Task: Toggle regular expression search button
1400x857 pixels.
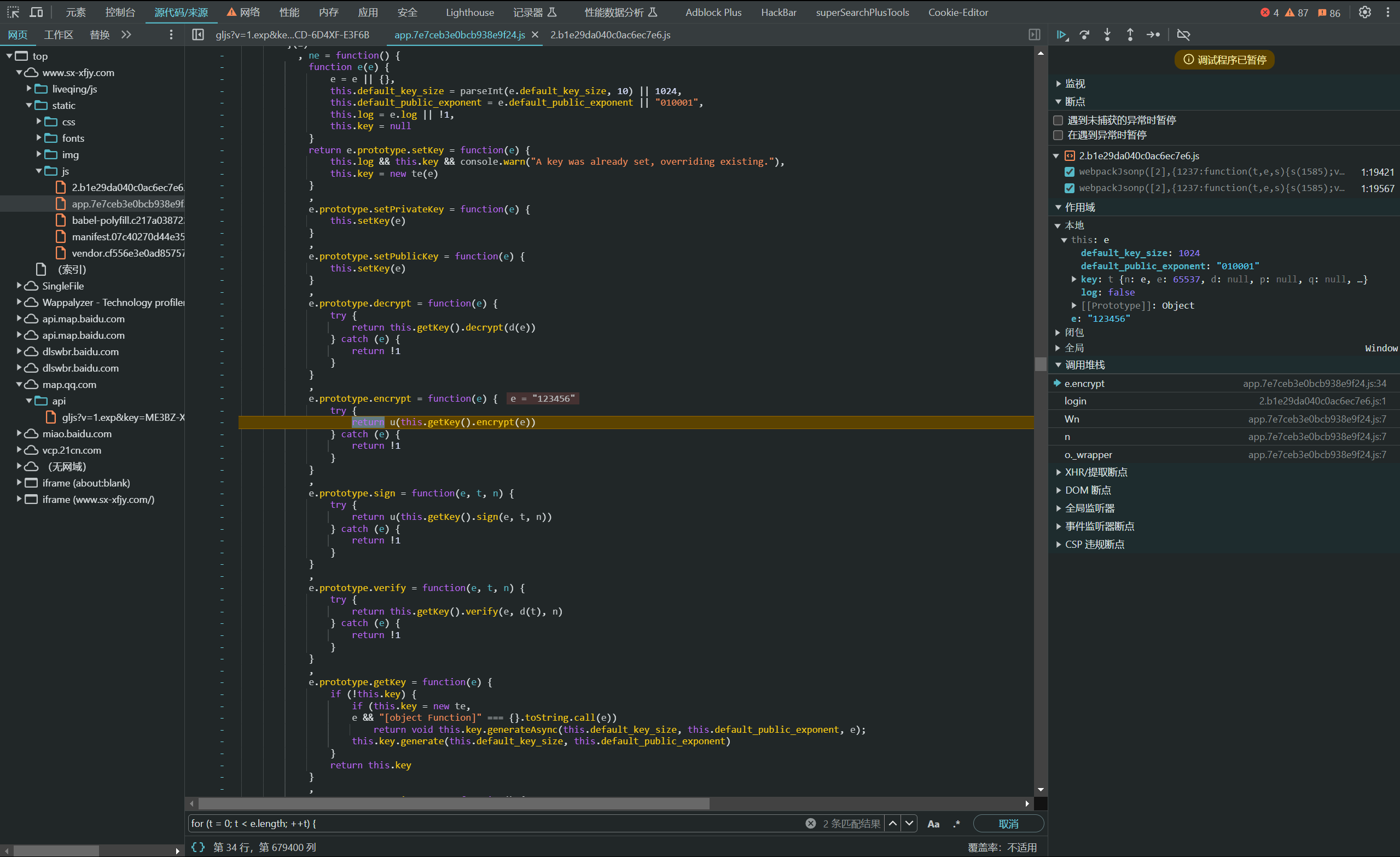Action: (x=957, y=824)
